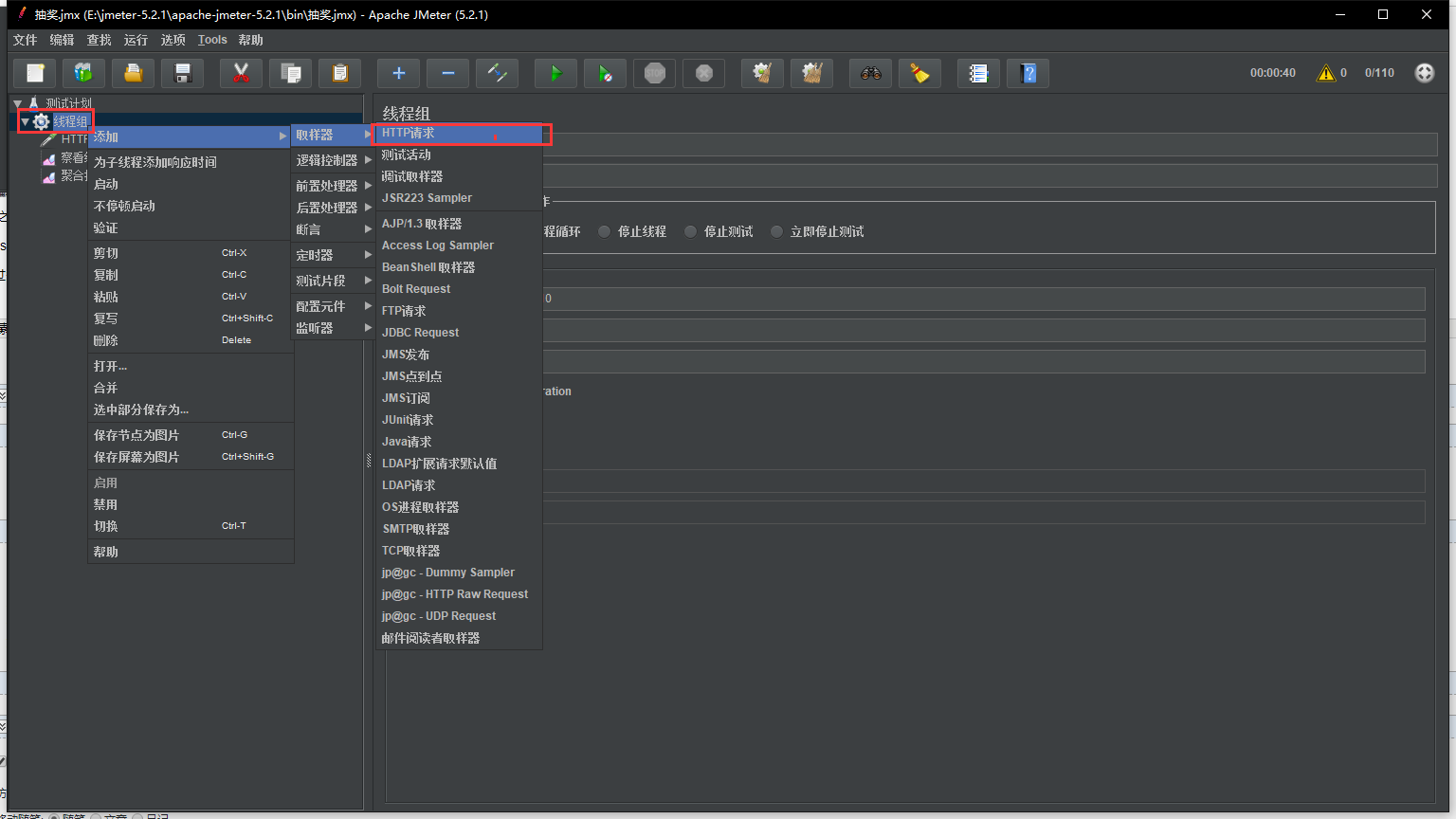The image size is (1456, 819).
Task: Choose TCP取样器 from sampler list
Action: coord(460,551)
